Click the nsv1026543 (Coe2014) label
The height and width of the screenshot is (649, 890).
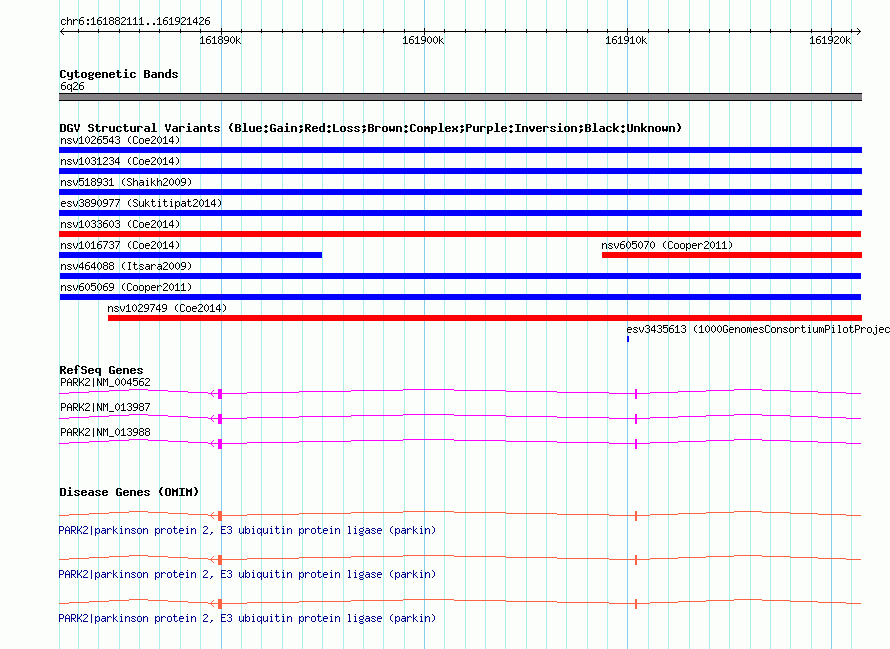[120, 140]
